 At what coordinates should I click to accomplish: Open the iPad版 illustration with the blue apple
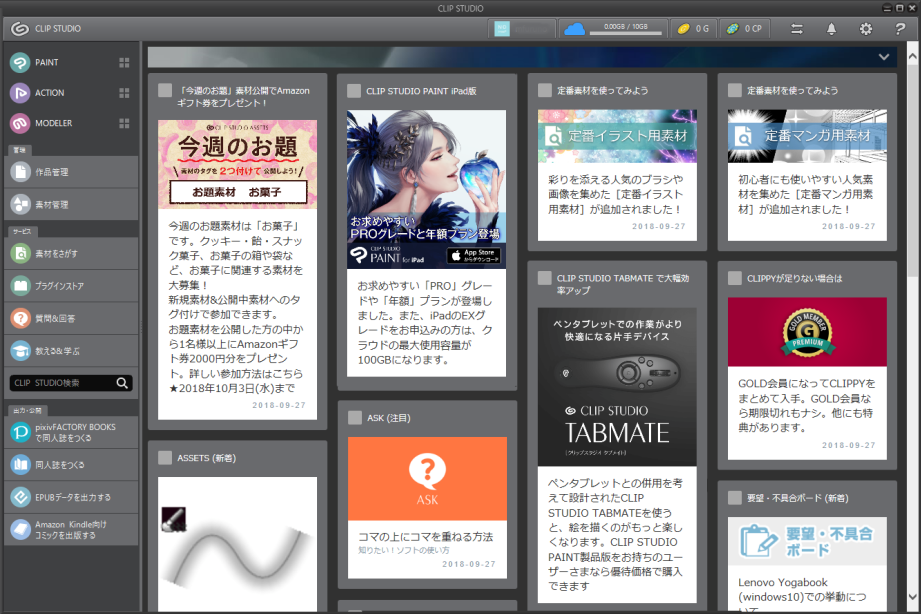[x=426, y=189]
